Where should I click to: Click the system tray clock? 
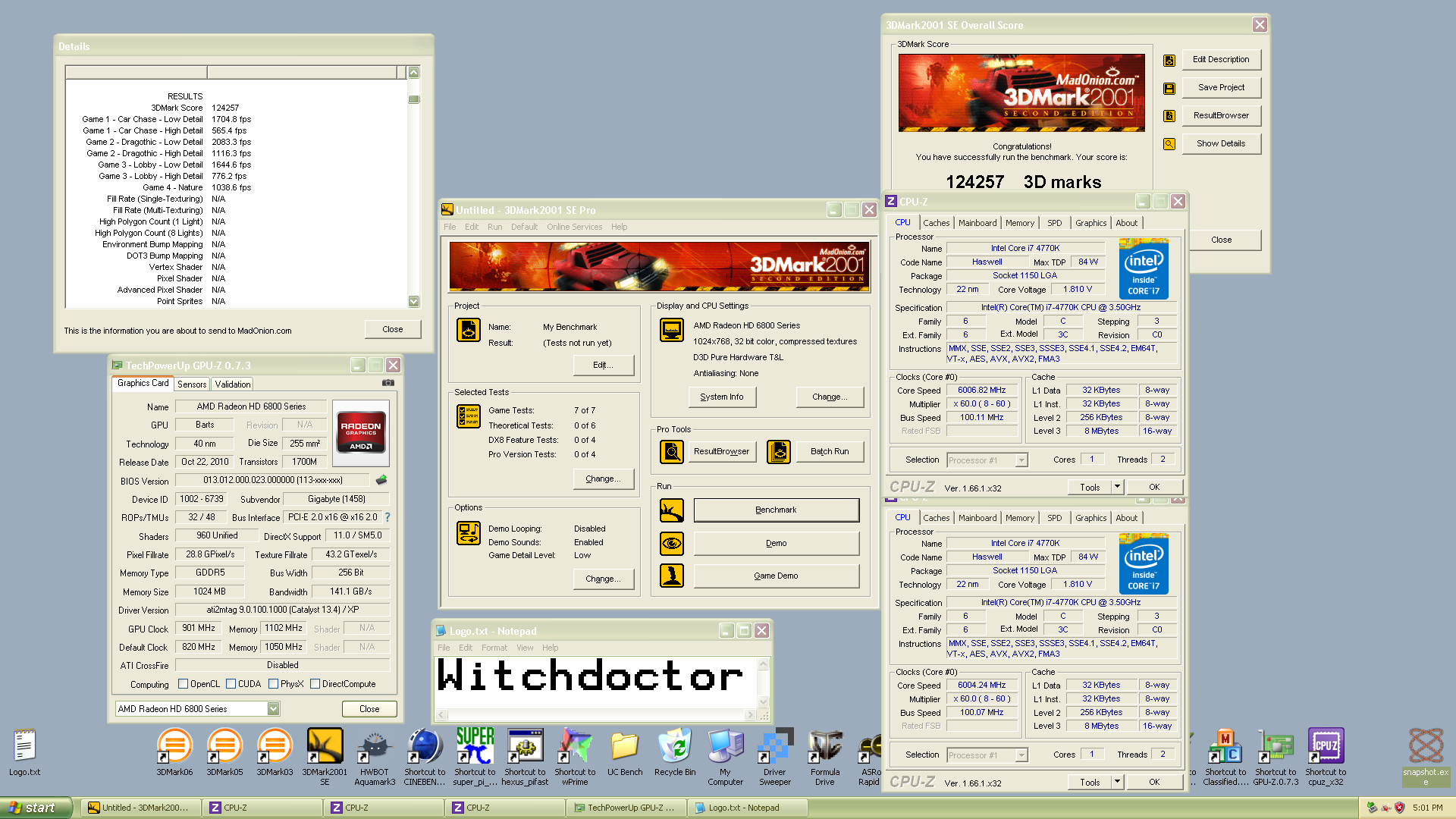pyautogui.click(x=1428, y=808)
